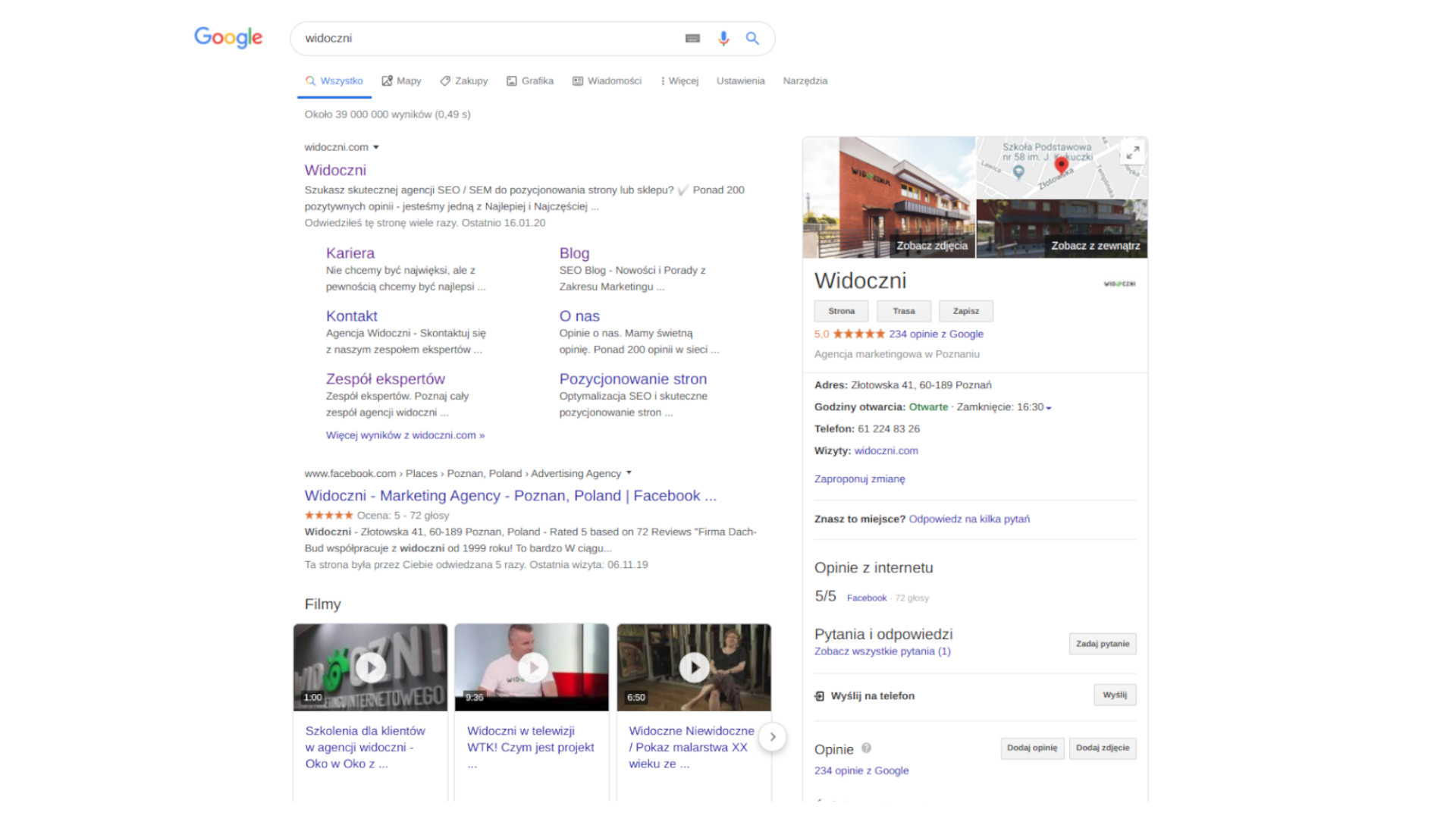Open the widoczni.com Wizyty link
This screenshot has width=1456, height=819.
886,450
